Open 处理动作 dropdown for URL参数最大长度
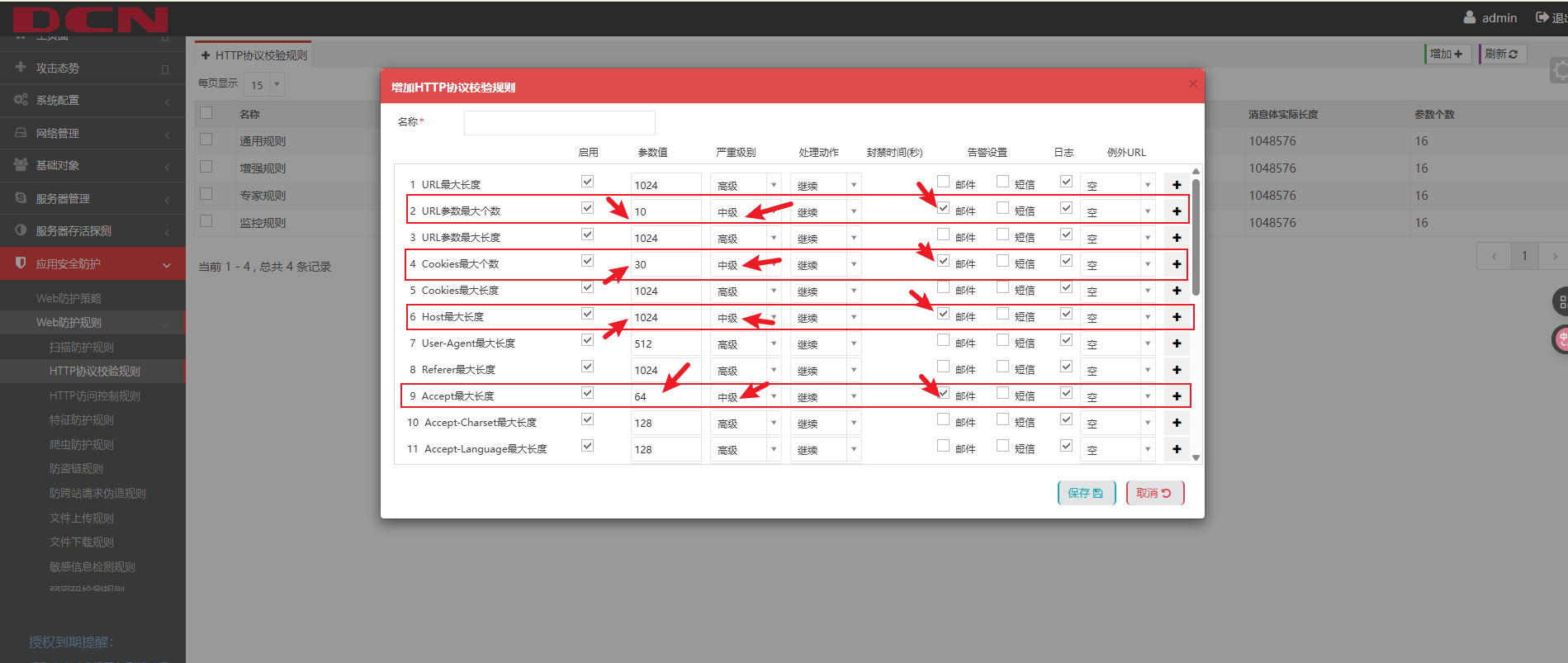Viewport: 1568px width, 663px height. point(826,238)
